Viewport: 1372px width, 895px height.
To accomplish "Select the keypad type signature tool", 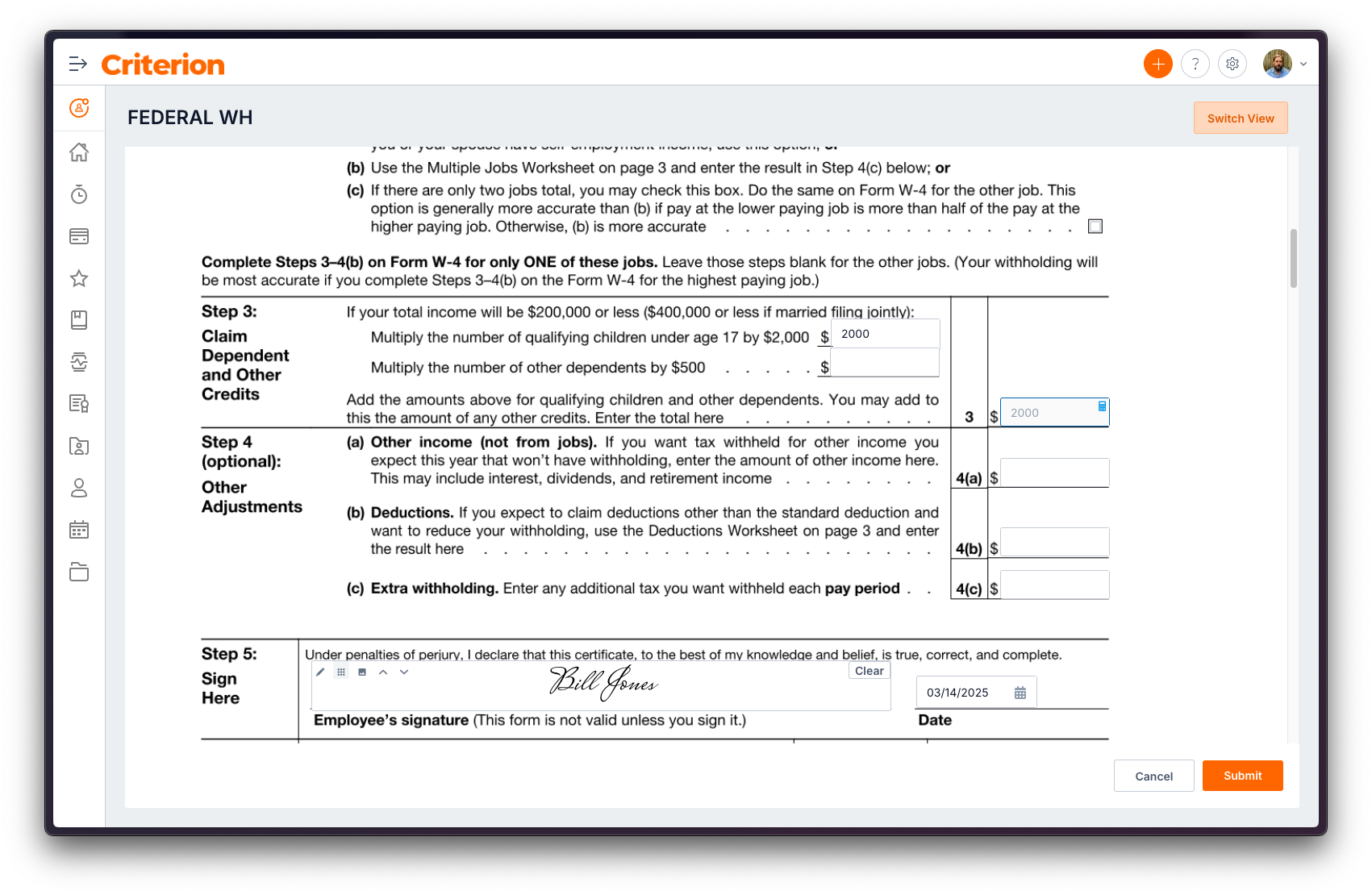I will click(341, 672).
